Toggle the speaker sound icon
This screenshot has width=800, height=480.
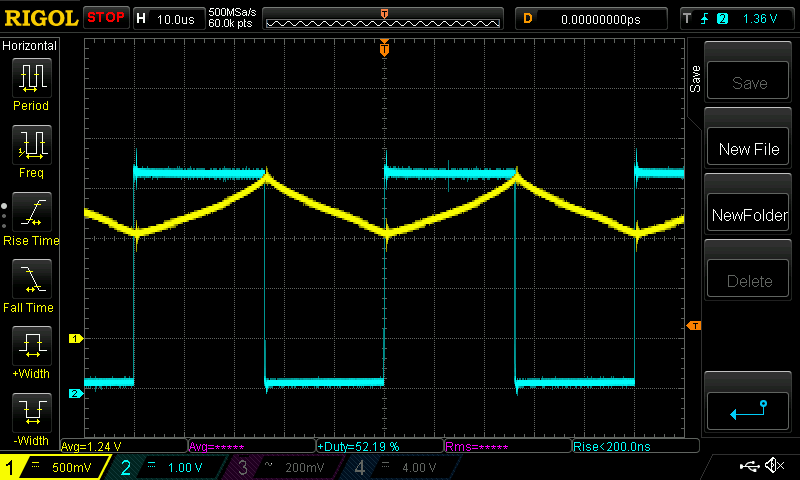tap(773, 466)
